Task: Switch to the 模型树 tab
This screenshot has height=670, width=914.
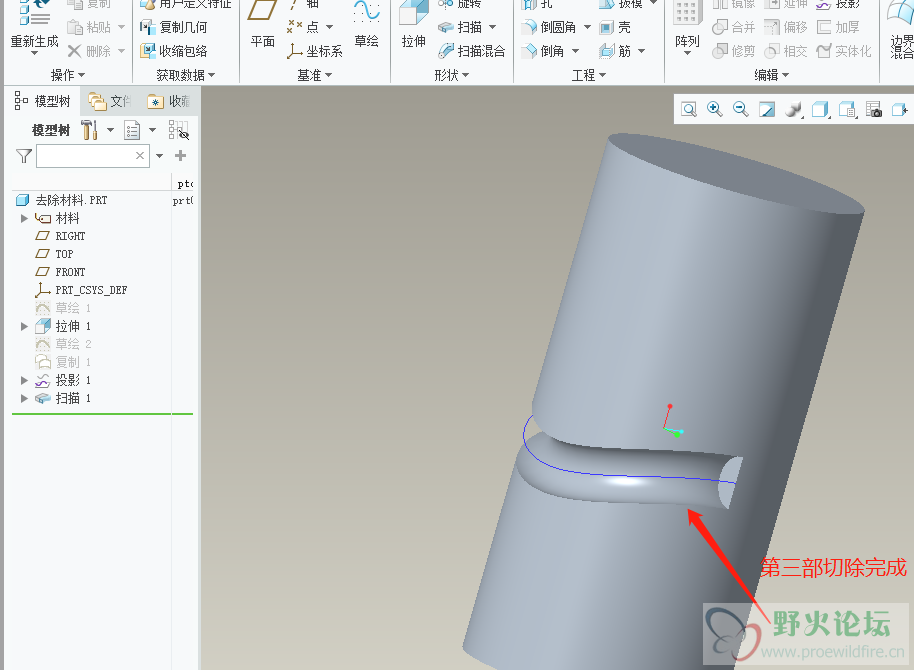Action: (43, 101)
